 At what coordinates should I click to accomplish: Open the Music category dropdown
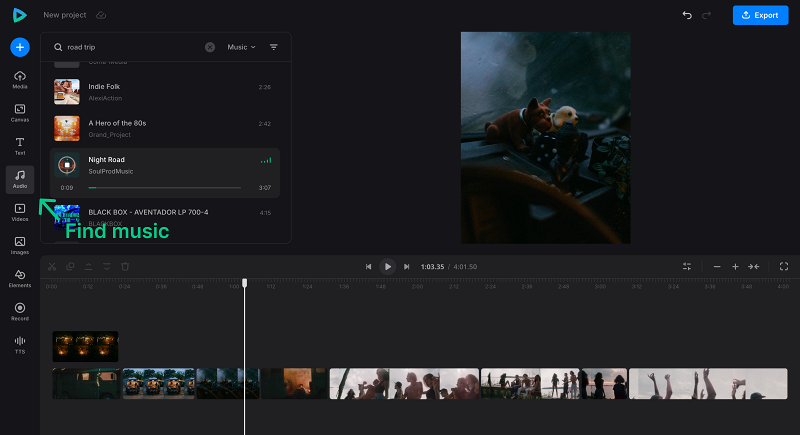coord(241,47)
